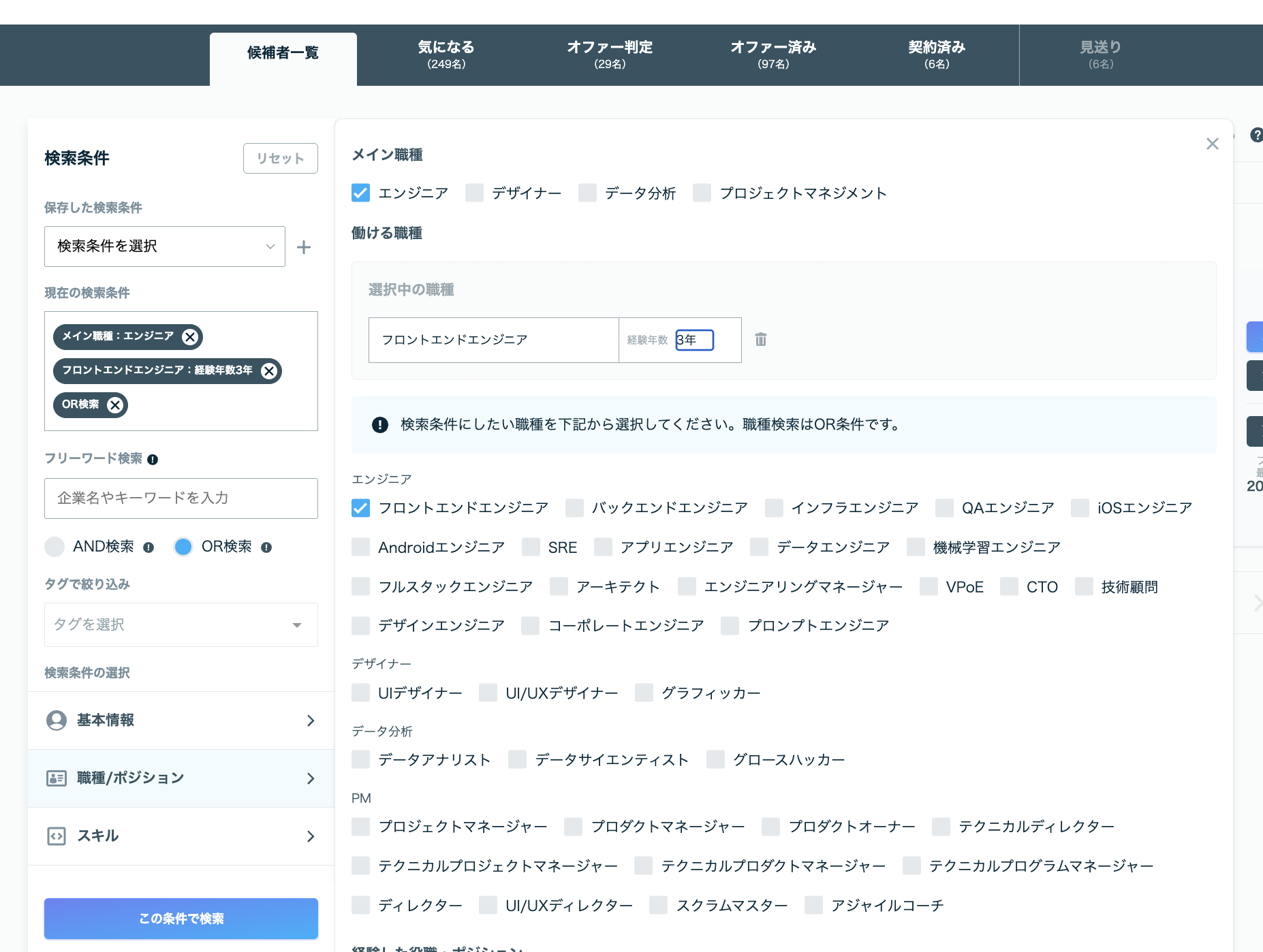Uncheck フロントエンドエンジニア in the job list

(360, 508)
